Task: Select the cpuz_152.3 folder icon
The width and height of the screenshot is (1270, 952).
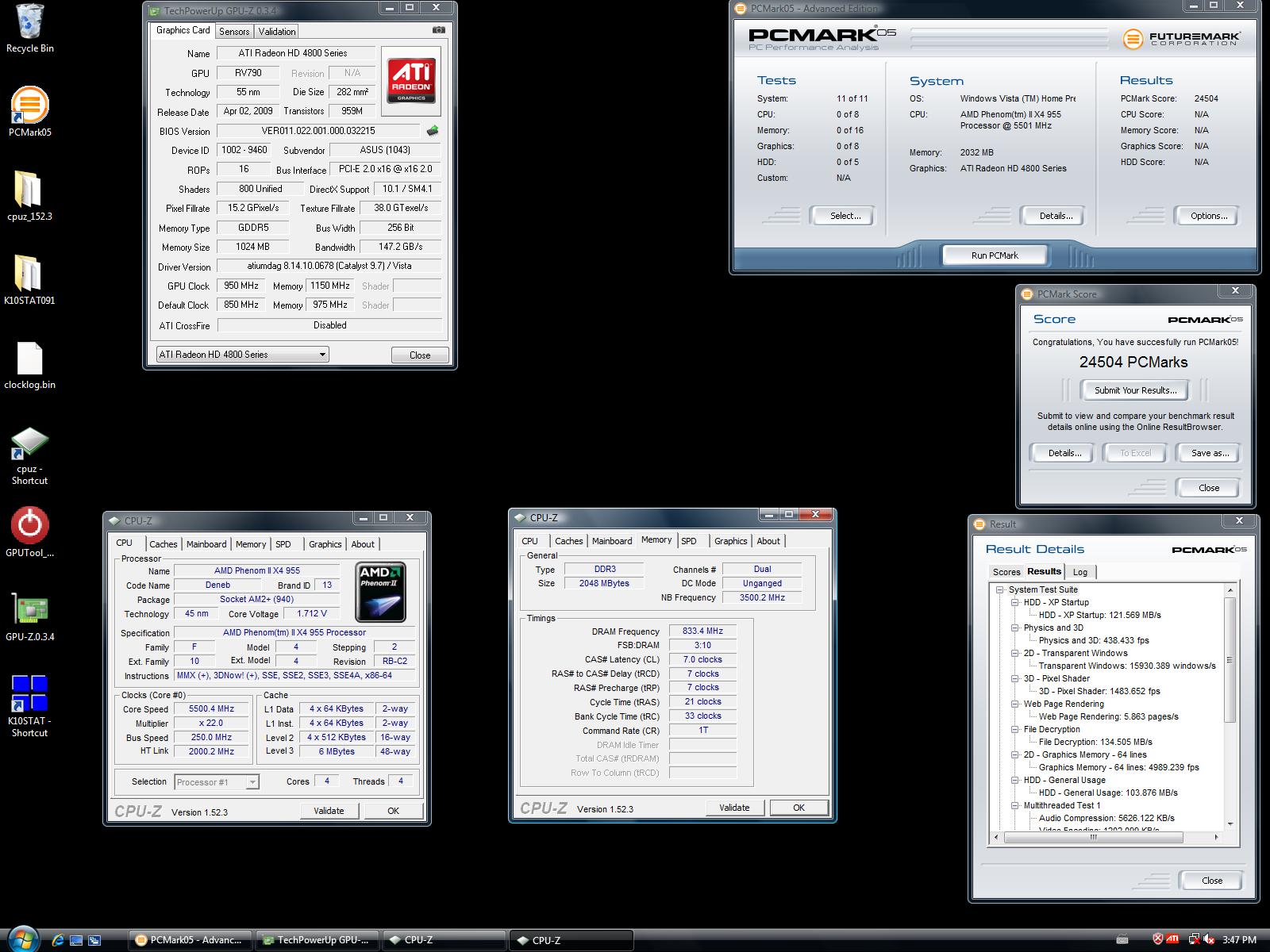Action: point(29,196)
